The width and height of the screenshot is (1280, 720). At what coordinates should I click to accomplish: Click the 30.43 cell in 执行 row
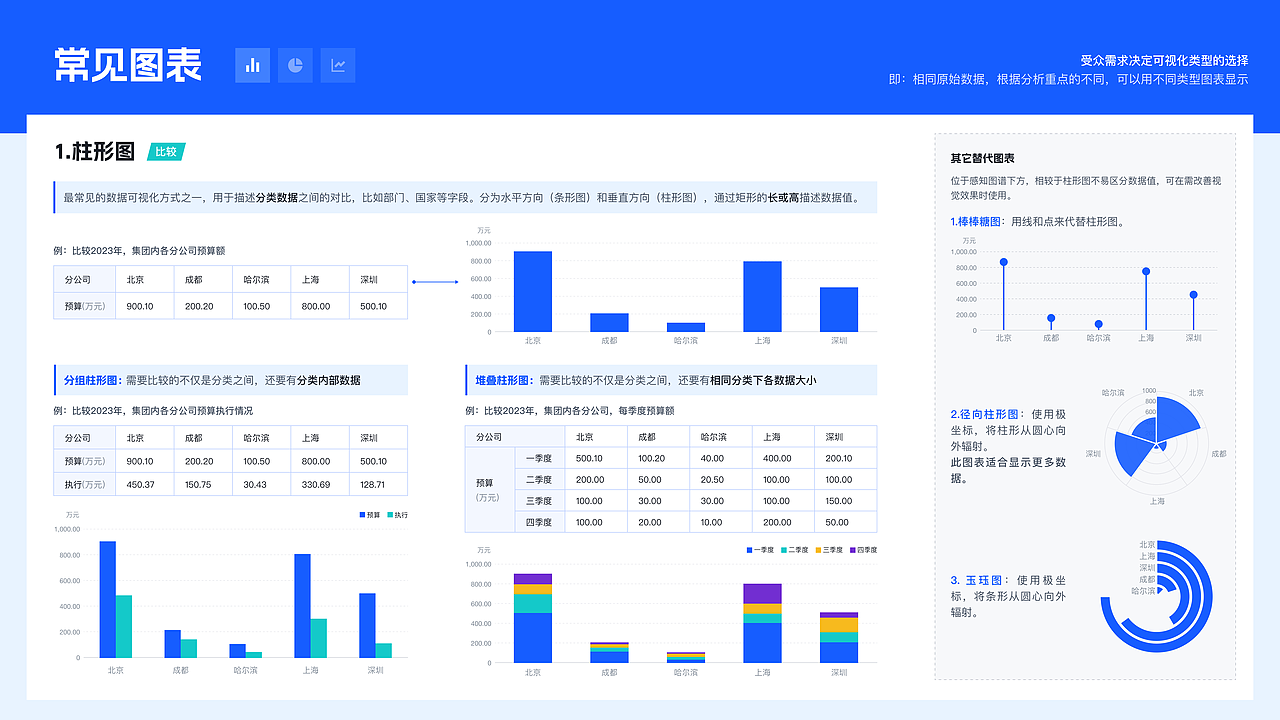(x=261, y=484)
